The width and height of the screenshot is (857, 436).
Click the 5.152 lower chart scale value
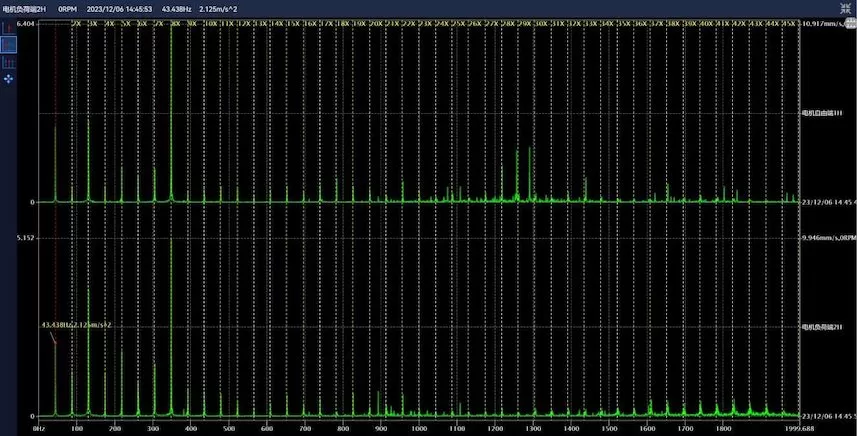(26, 238)
